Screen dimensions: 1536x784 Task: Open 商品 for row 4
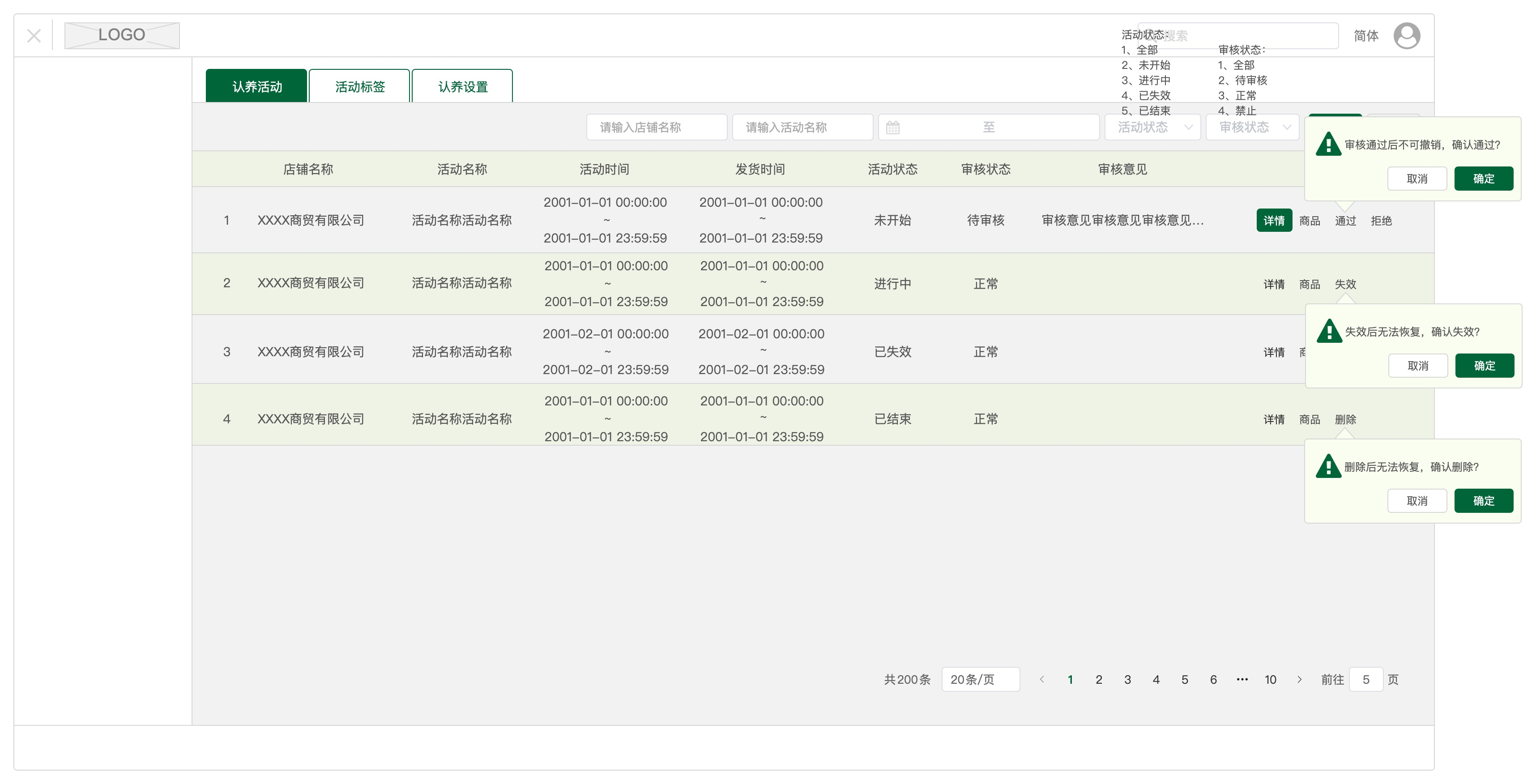click(x=1310, y=420)
